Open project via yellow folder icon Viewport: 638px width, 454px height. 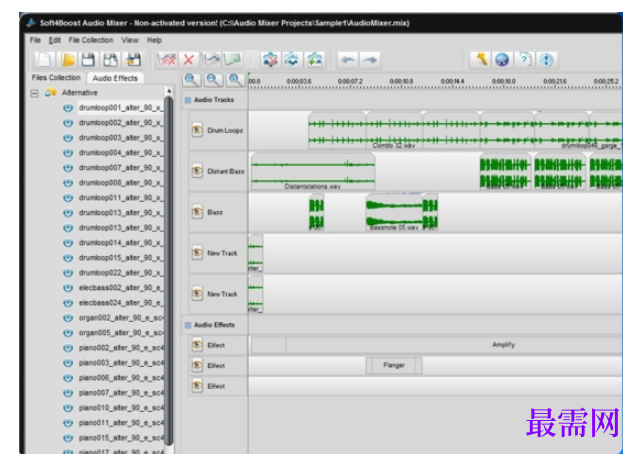tap(67, 60)
